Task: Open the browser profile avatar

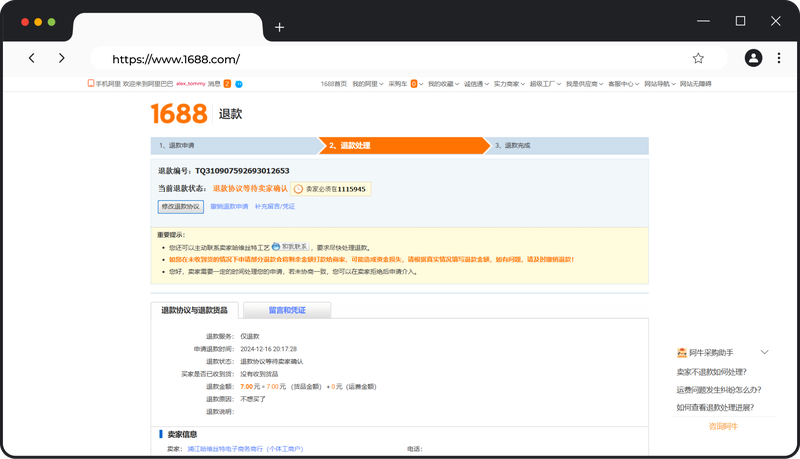Action: (753, 59)
